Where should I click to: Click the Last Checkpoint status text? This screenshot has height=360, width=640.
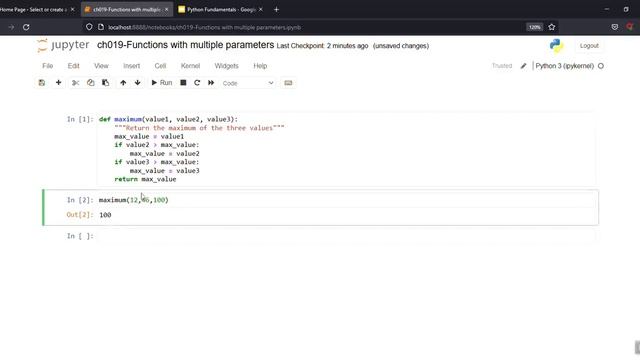322,46
